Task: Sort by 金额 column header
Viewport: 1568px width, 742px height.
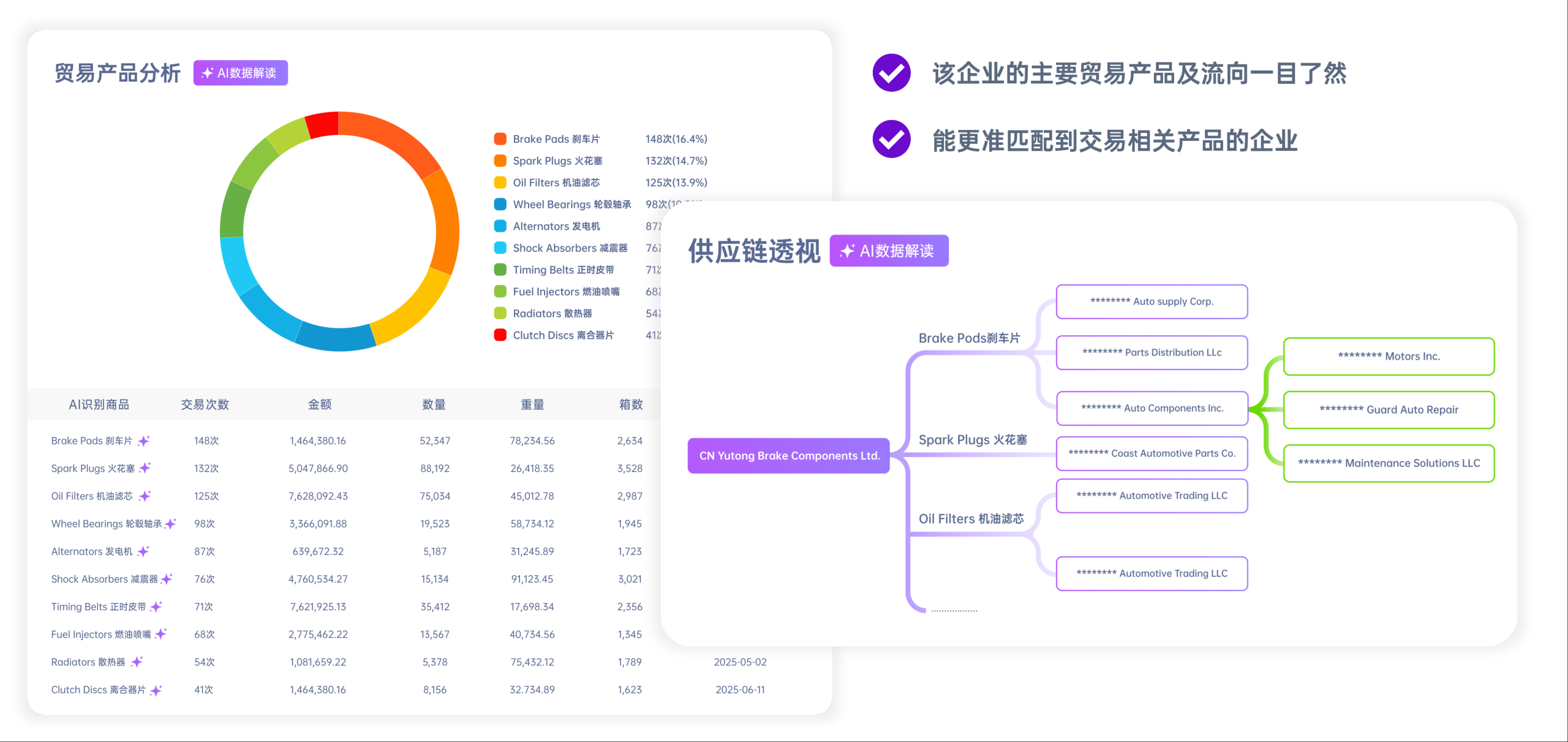Action: tap(320, 404)
